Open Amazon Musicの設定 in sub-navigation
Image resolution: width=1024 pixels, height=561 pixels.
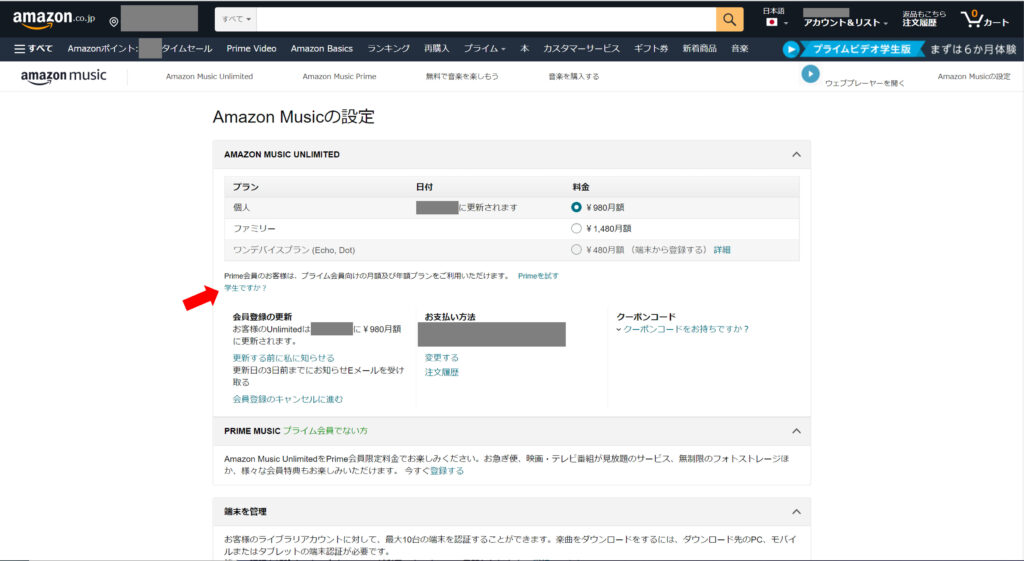click(x=974, y=76)
